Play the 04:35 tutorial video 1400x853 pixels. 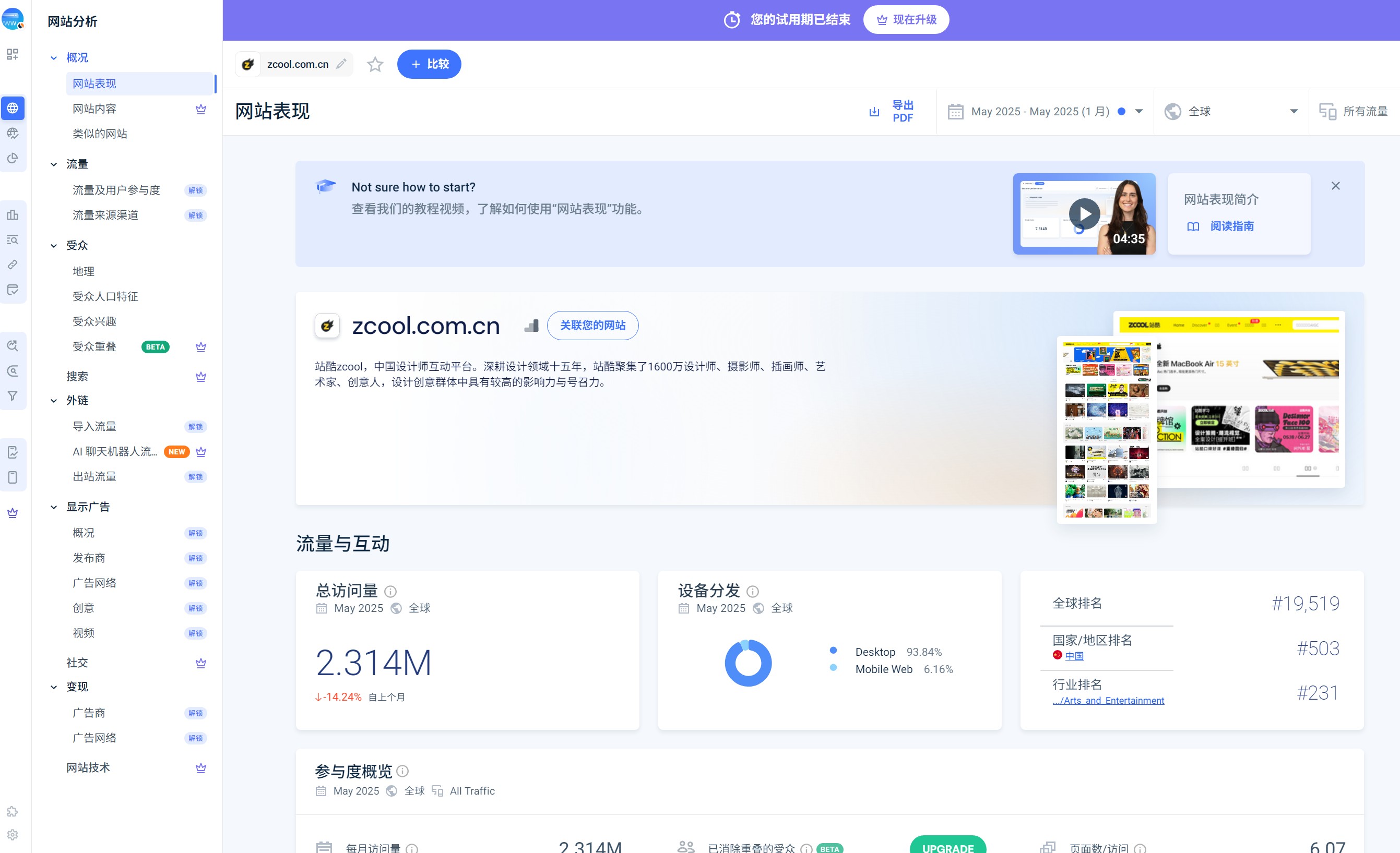(x=1084, y=213)
